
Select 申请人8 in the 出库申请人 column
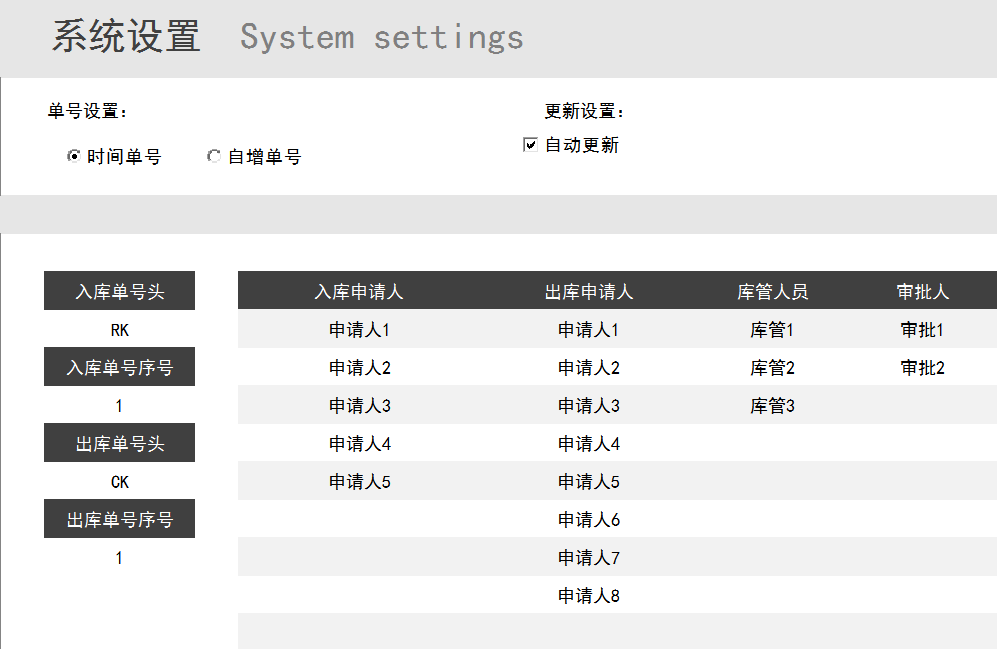589,596
